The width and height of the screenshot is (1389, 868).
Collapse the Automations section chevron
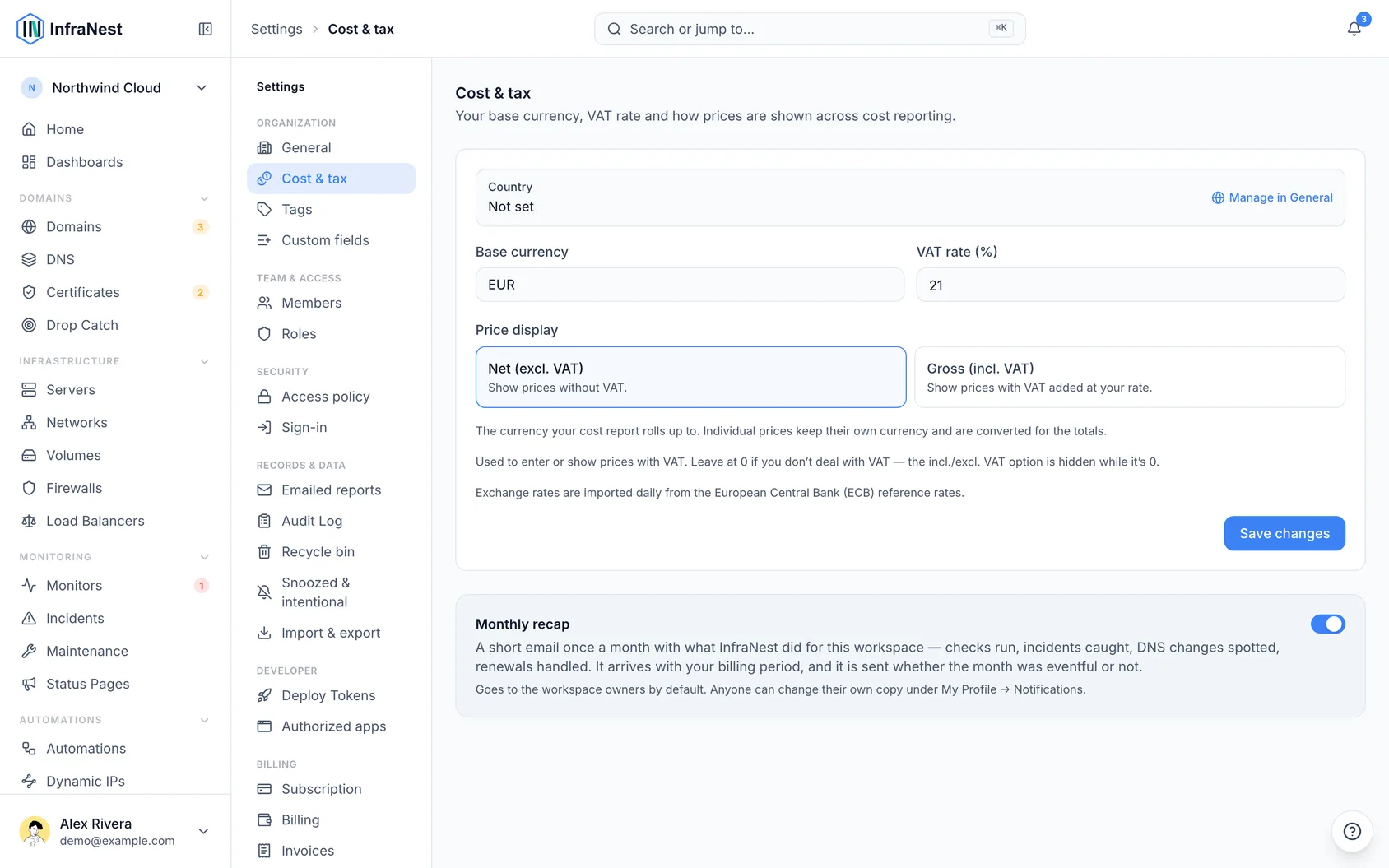coord(204,720)
